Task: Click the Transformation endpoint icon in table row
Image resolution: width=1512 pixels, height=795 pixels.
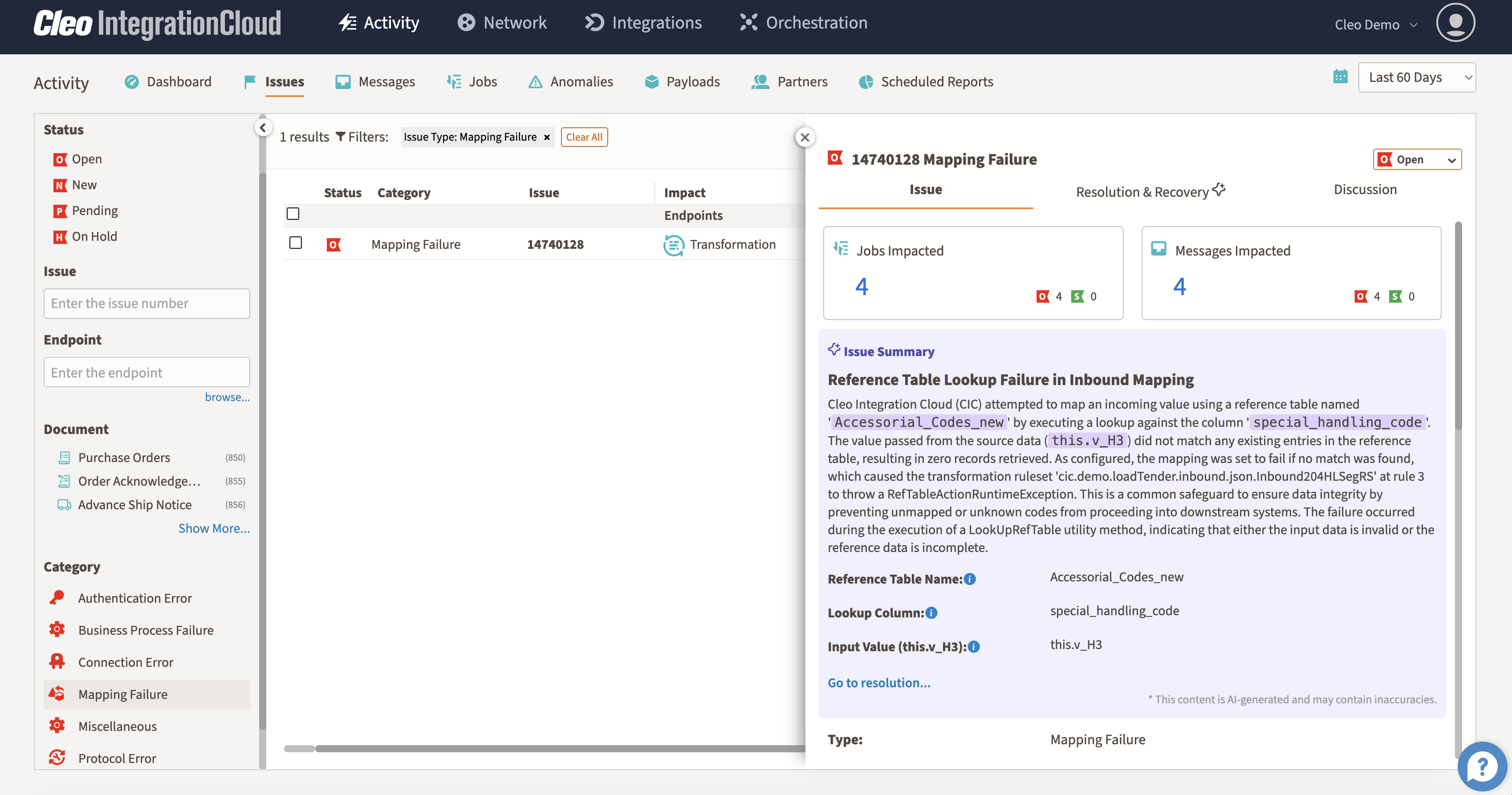Action: (673, 245)
